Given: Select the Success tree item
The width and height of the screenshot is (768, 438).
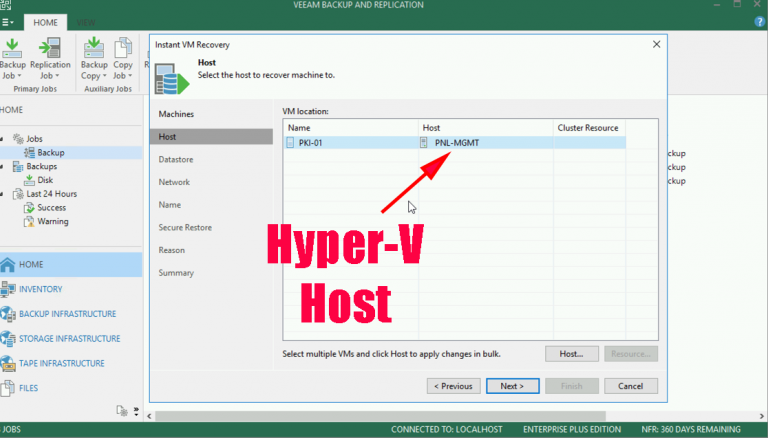Looking at the screenshot, I should point(51,207).
